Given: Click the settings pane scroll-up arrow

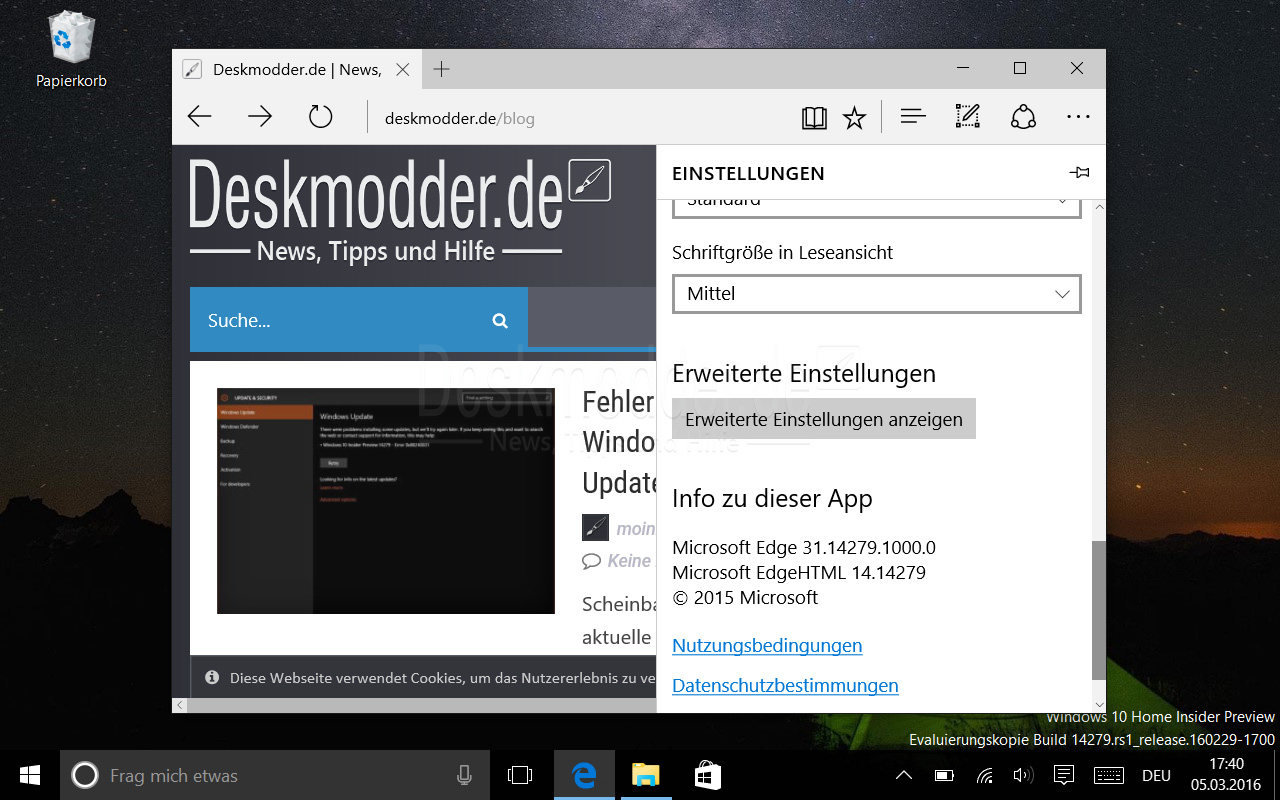Looking at the screenshot, I should coord(1099,207).
